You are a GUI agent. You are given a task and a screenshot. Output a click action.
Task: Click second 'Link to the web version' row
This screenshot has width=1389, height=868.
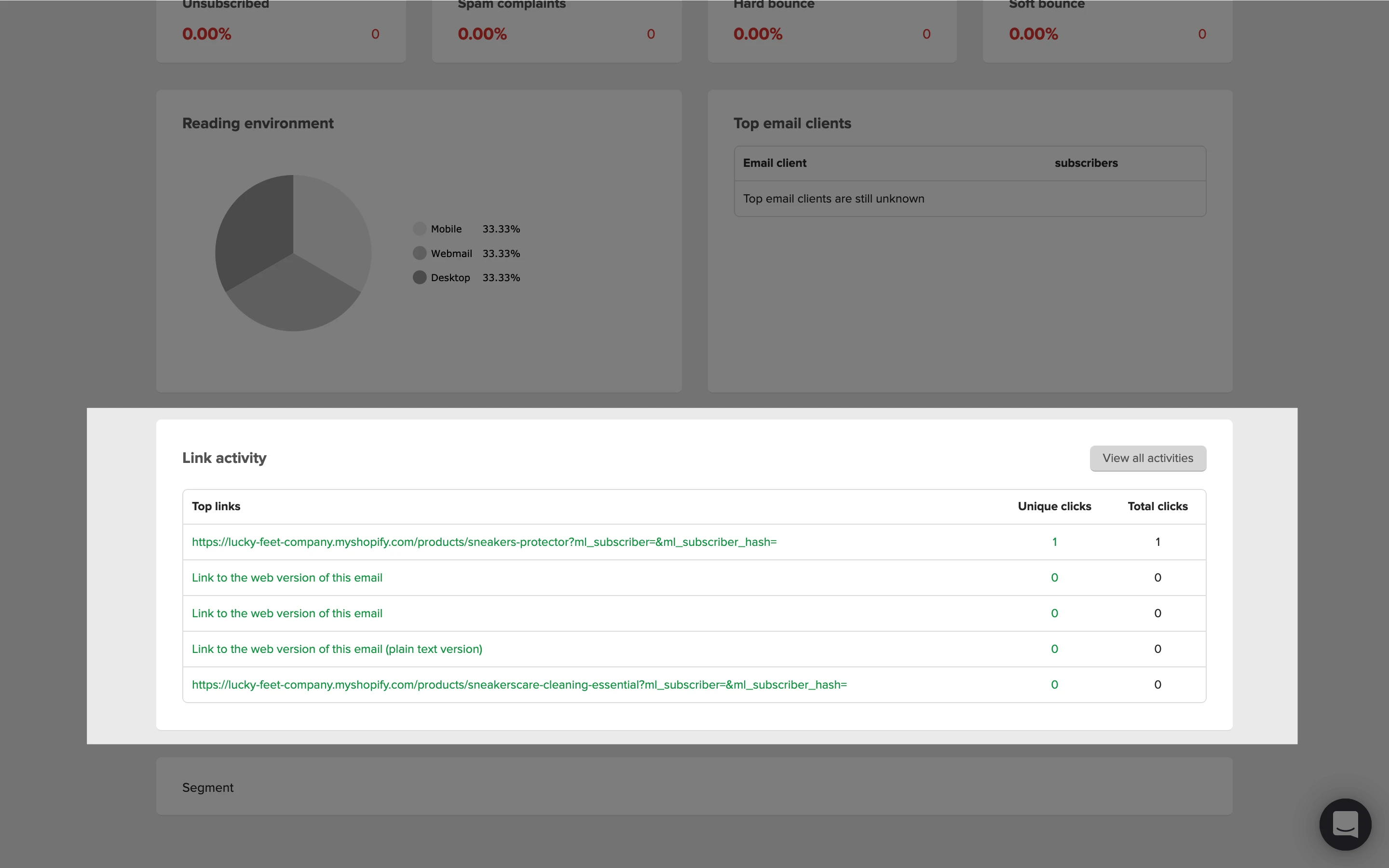(287, 613)
